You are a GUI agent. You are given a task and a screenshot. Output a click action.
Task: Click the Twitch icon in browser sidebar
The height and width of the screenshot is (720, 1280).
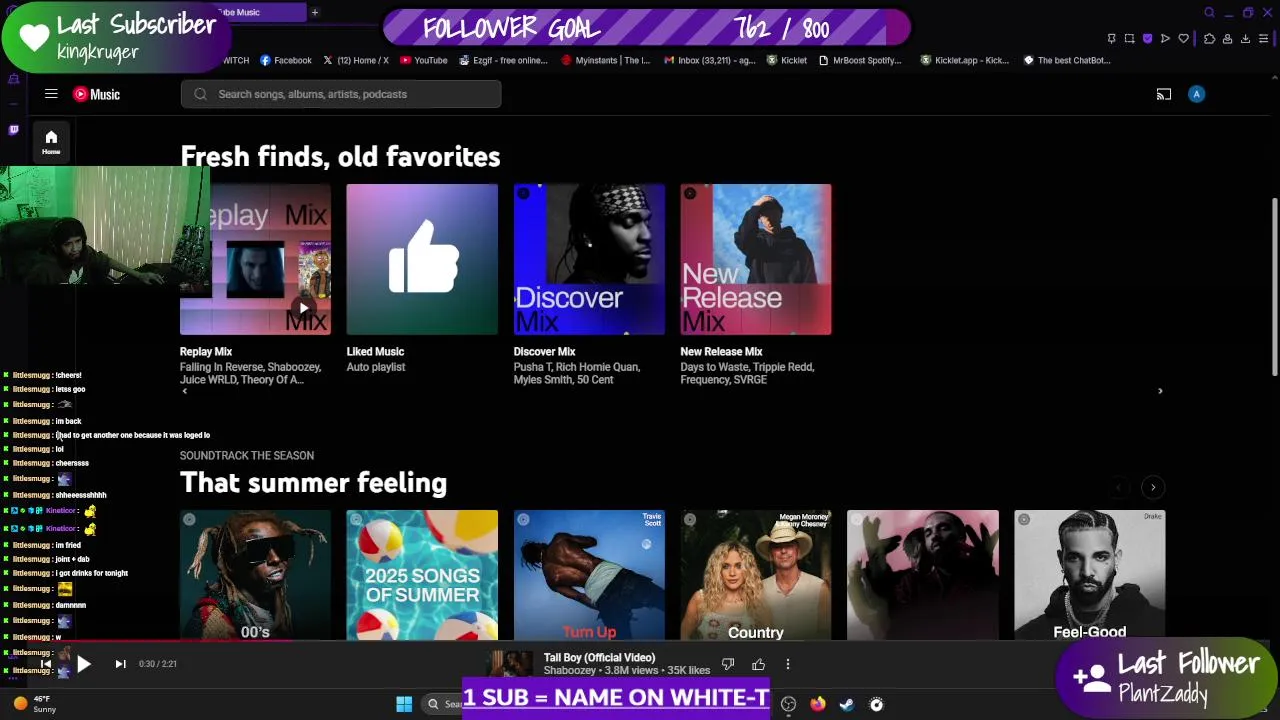pos(13,129)
